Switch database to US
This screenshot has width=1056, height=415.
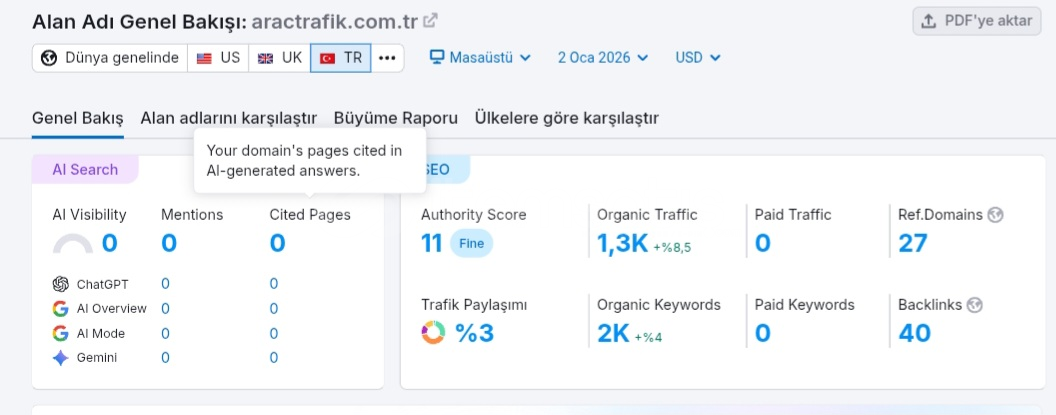218,58
